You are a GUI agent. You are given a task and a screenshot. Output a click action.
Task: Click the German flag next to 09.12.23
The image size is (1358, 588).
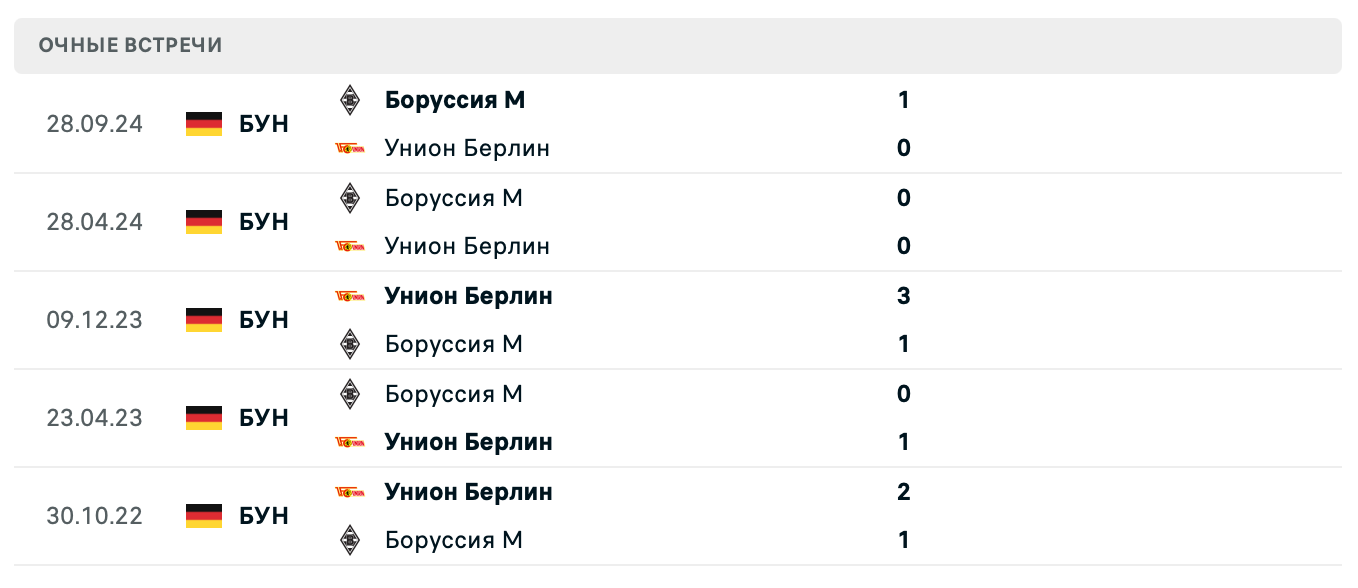point(203,319)
